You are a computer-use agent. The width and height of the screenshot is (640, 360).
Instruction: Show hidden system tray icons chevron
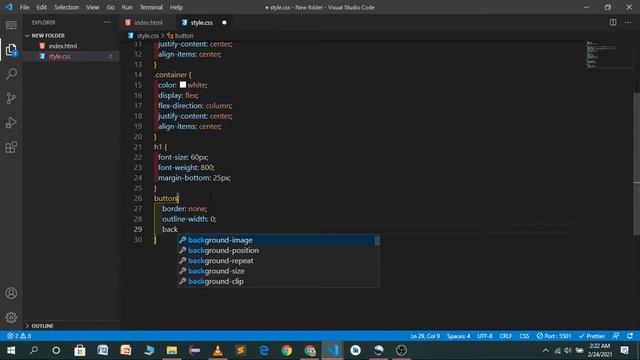[x=546, y=350]
